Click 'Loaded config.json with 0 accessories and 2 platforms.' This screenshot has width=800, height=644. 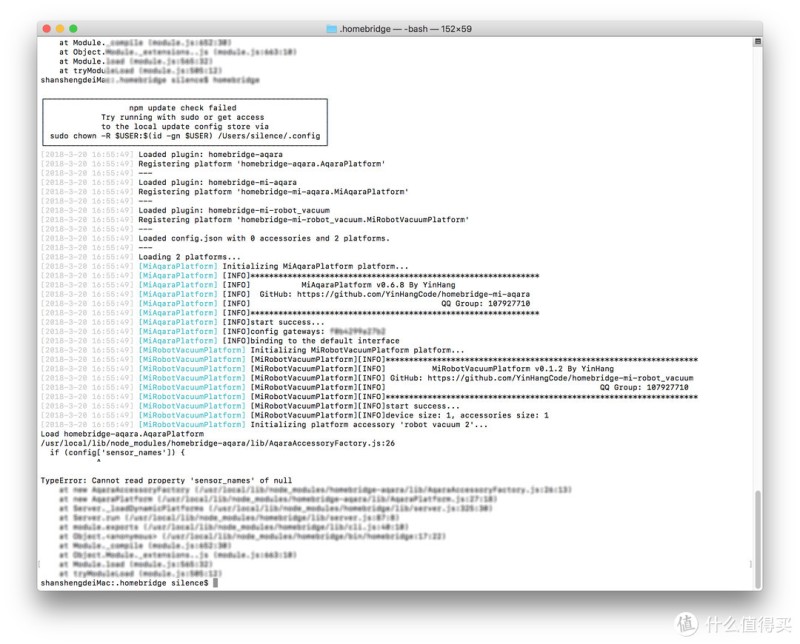click(x=264, y=238)
